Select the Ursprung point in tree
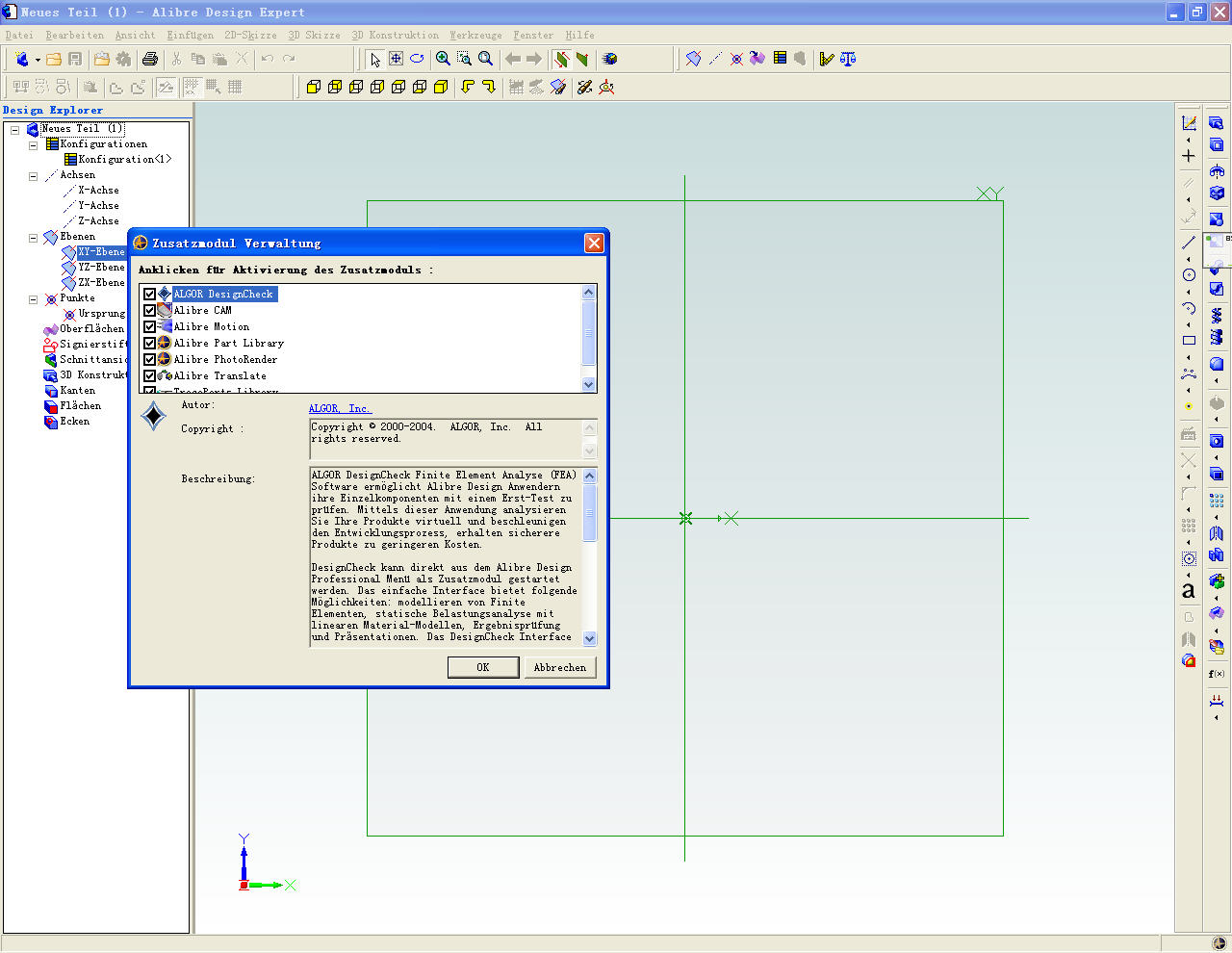Image resolution: width=1232 pixels, height=953 pixels. (101, 314)
